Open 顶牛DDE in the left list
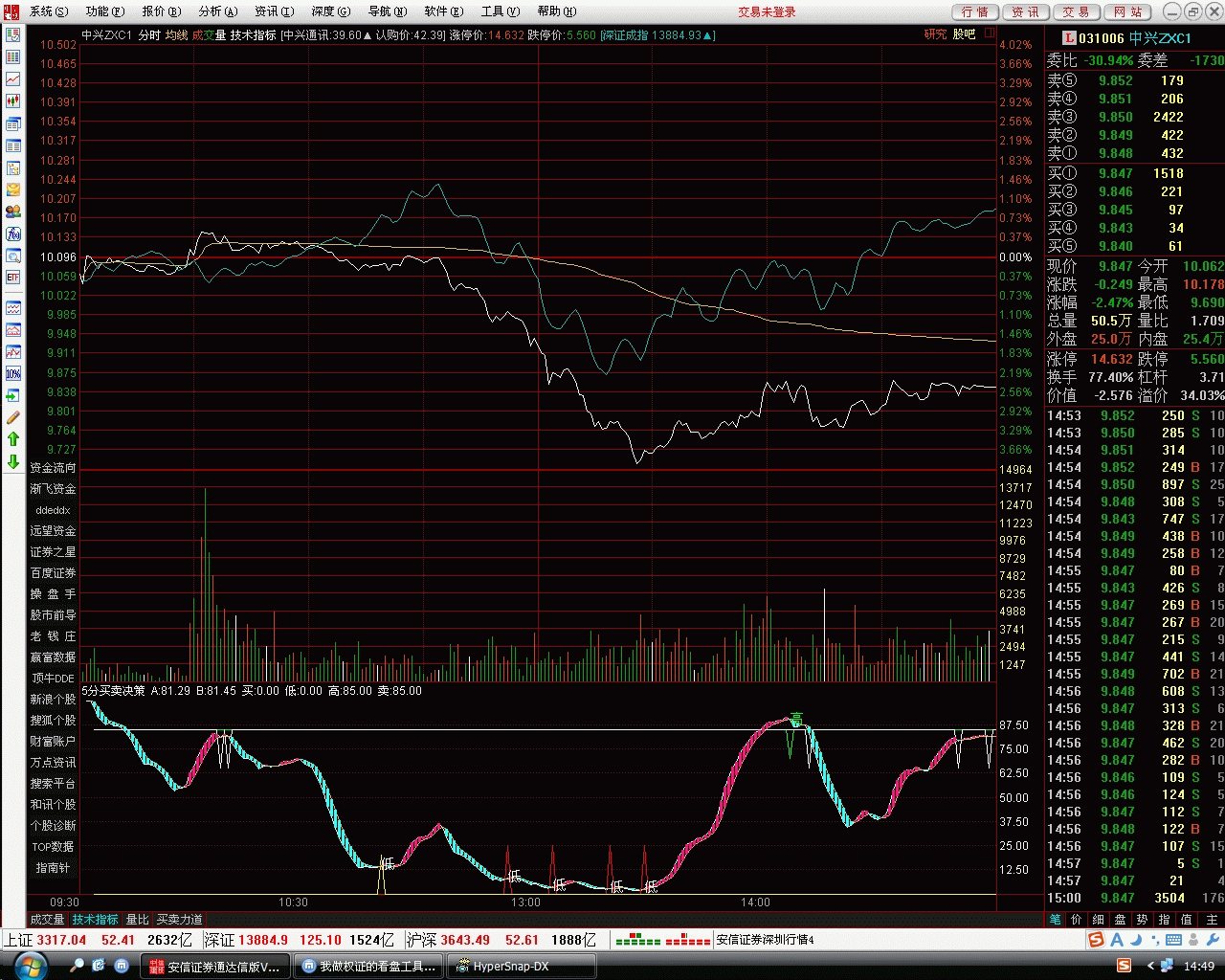The image size is (1225, 980). (x=53, y=679)
